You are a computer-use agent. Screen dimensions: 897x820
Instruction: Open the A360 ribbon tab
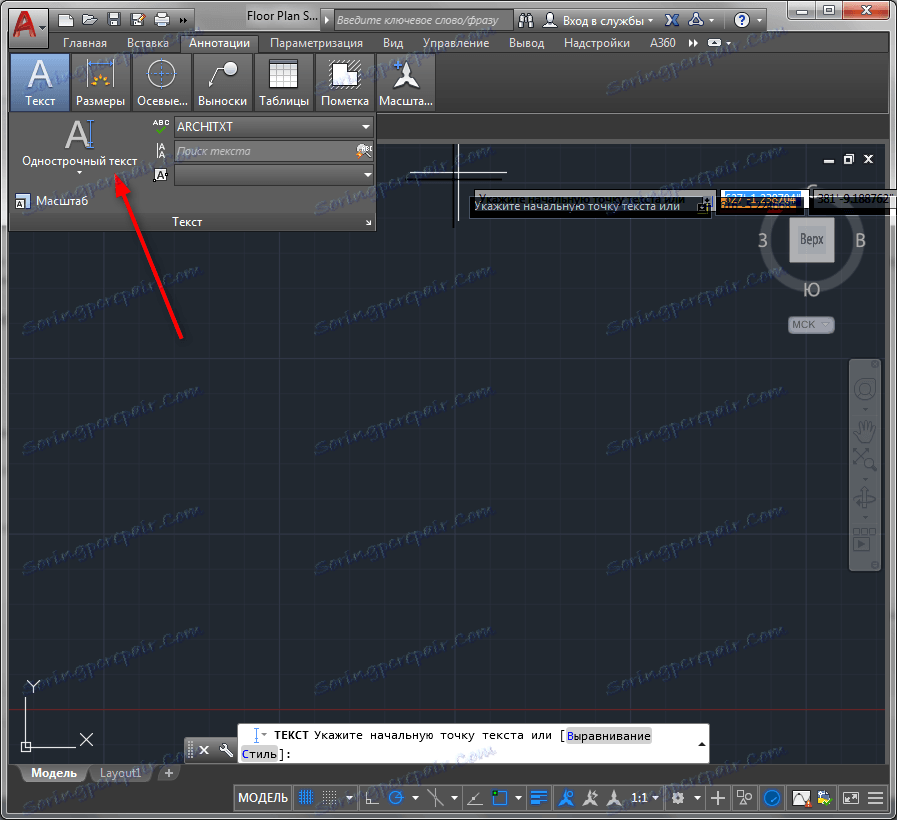[x=662, y=43]
